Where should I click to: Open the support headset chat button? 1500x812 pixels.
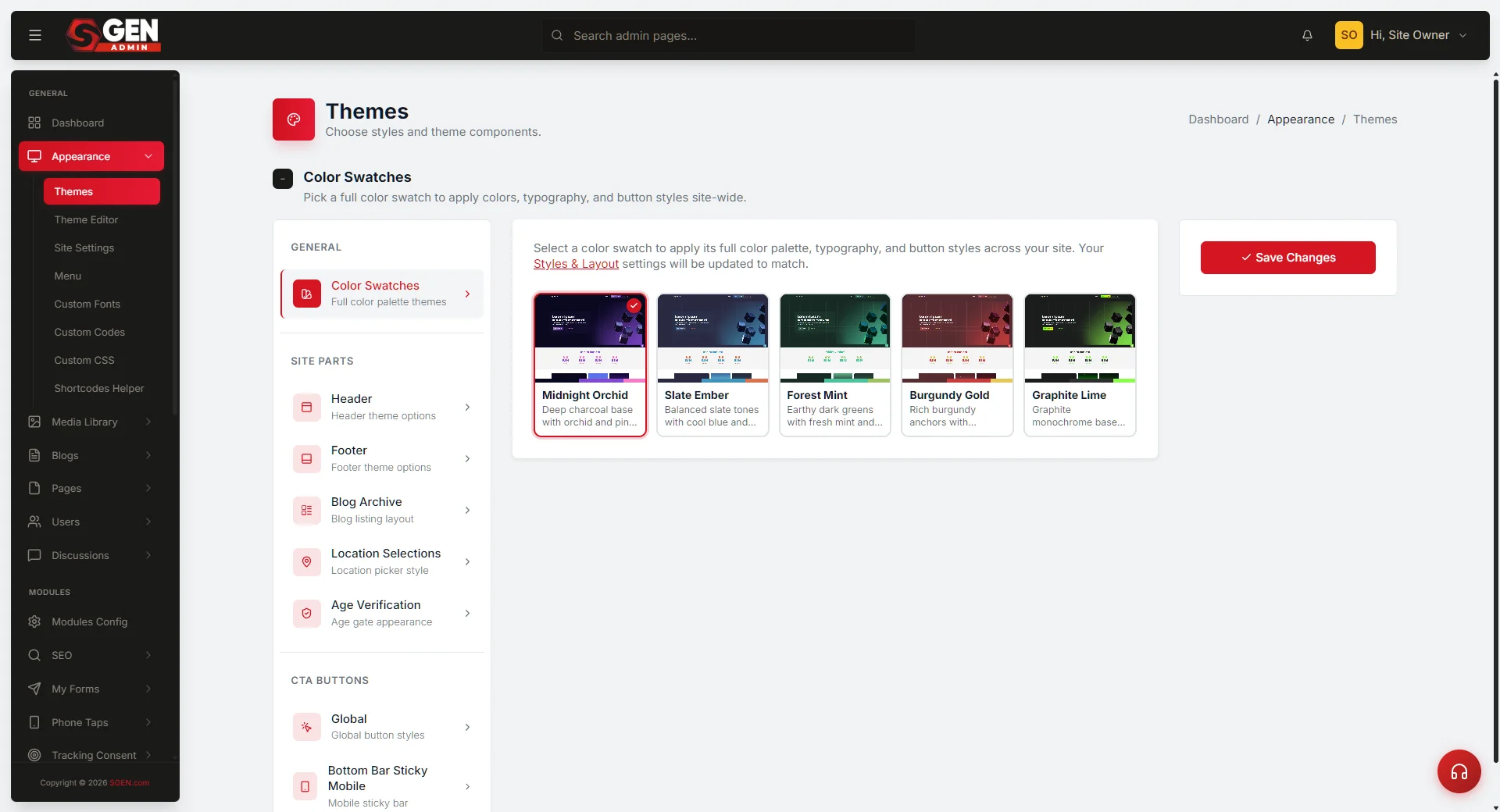click(x=1459, y=771)
